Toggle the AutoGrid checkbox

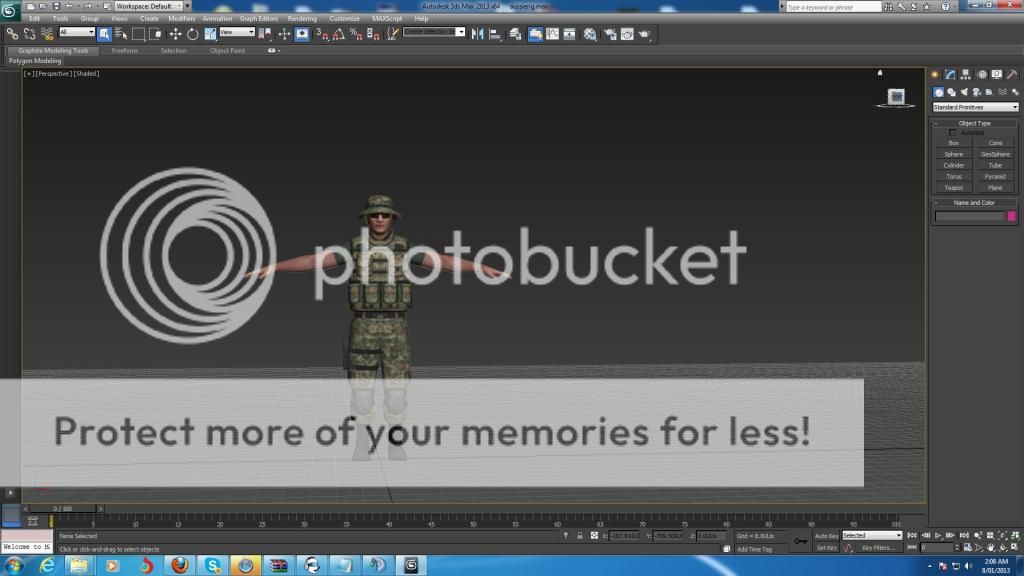(x=953, y=133)
